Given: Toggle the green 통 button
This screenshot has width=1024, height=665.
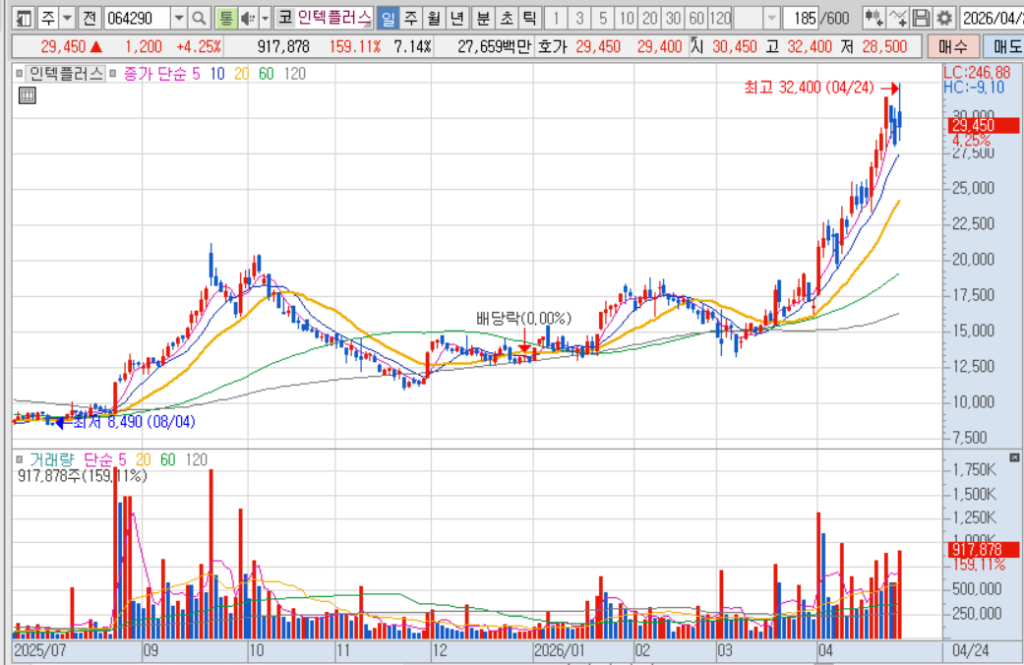Looking at the screenshot, I should coord(225,18).
